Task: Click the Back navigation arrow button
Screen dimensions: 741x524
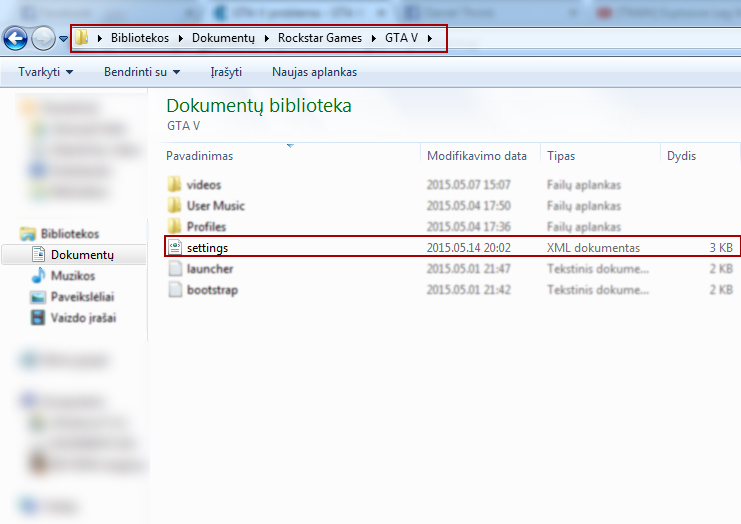Action: (x=15, y=39)
